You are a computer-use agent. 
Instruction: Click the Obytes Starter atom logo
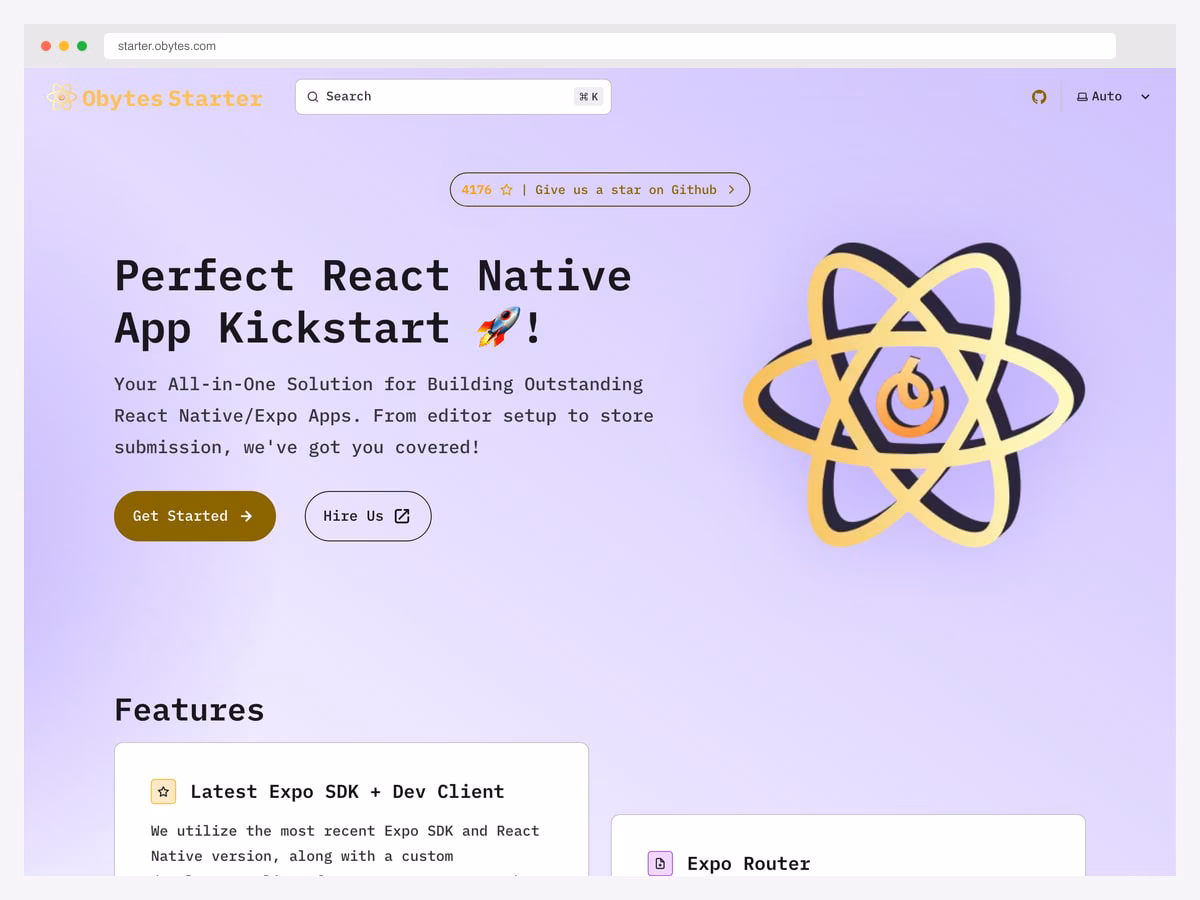coord(61,97)
